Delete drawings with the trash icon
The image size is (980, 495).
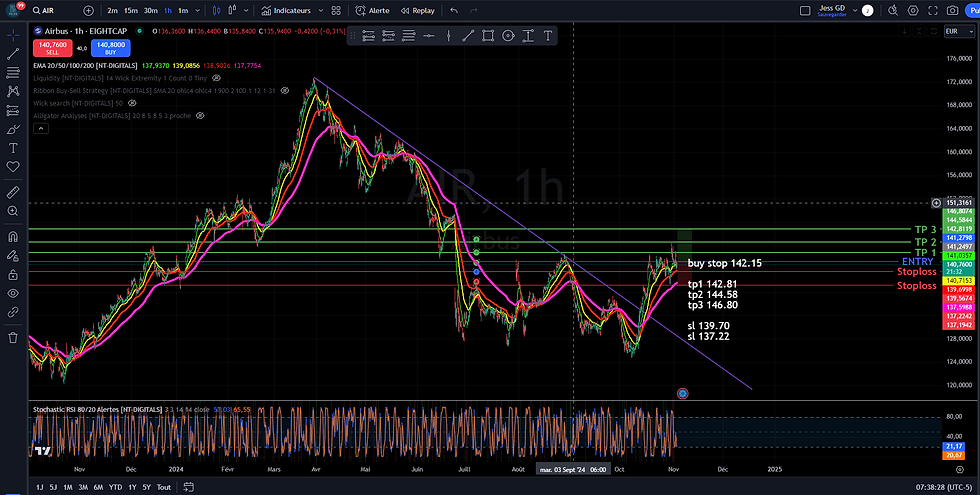[x=12, y=338]
